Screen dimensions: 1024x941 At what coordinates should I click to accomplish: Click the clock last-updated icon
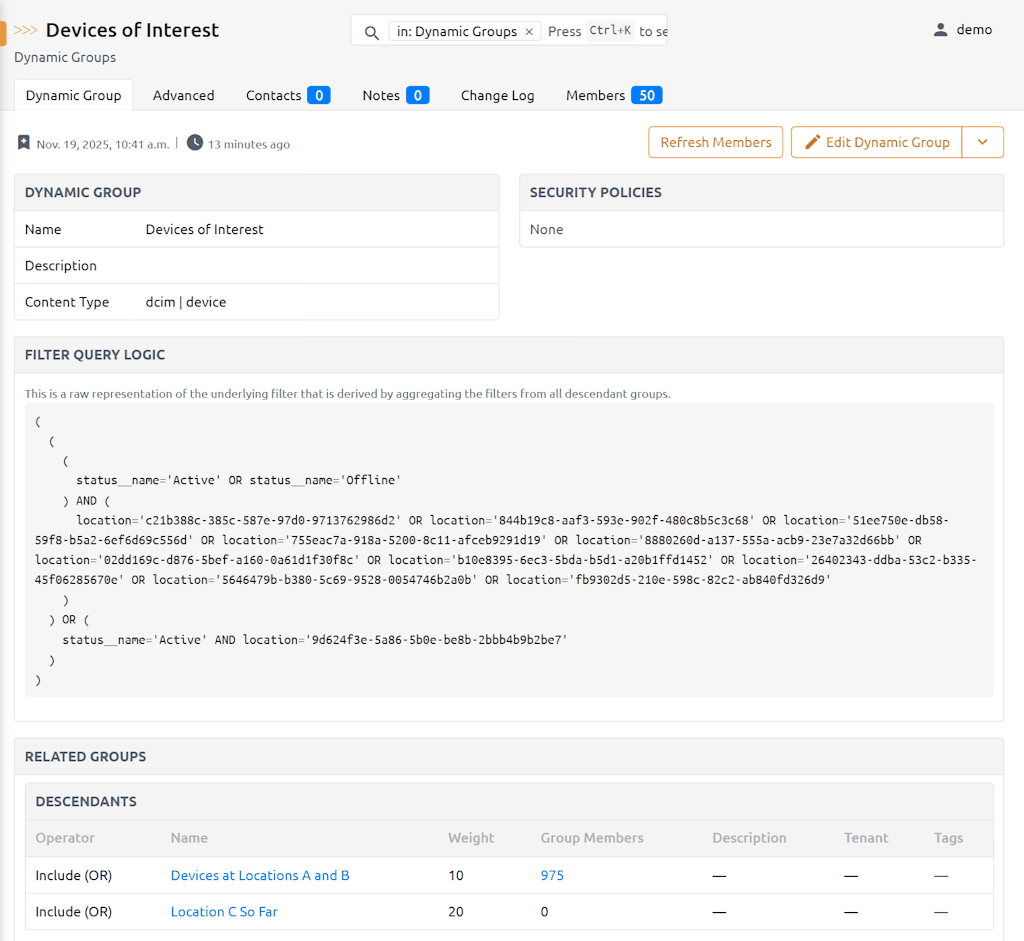(195, 143)
